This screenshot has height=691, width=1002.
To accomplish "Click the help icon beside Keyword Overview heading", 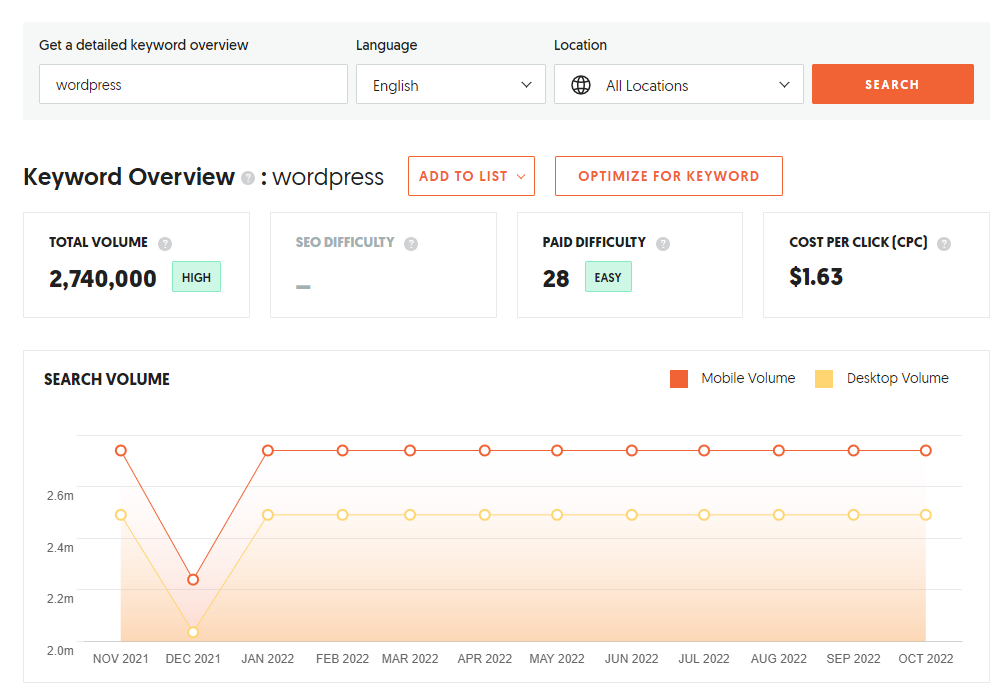I will pyautogui.click(x=247, y=178).
